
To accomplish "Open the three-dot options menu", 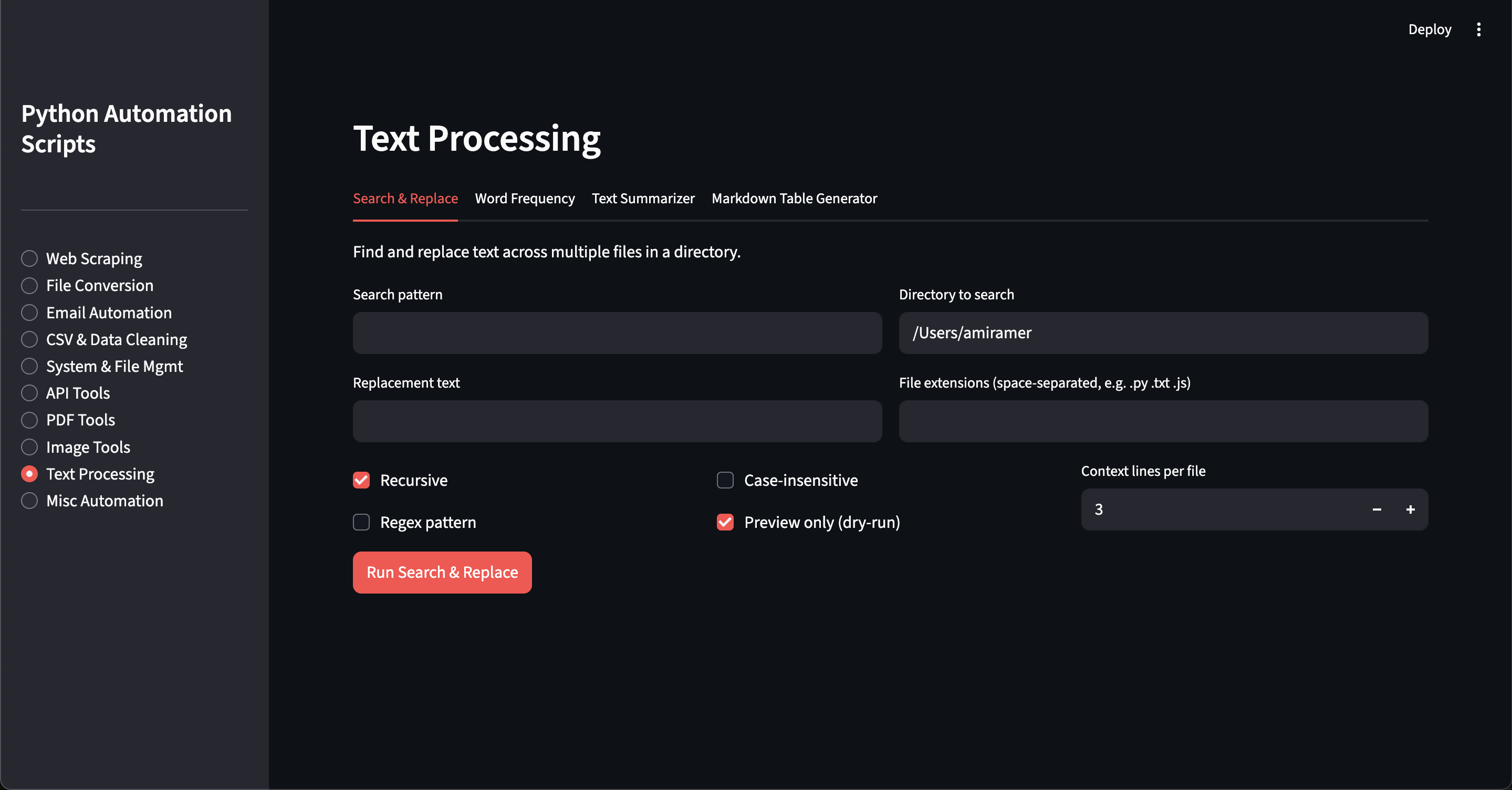I will 1478,29.
